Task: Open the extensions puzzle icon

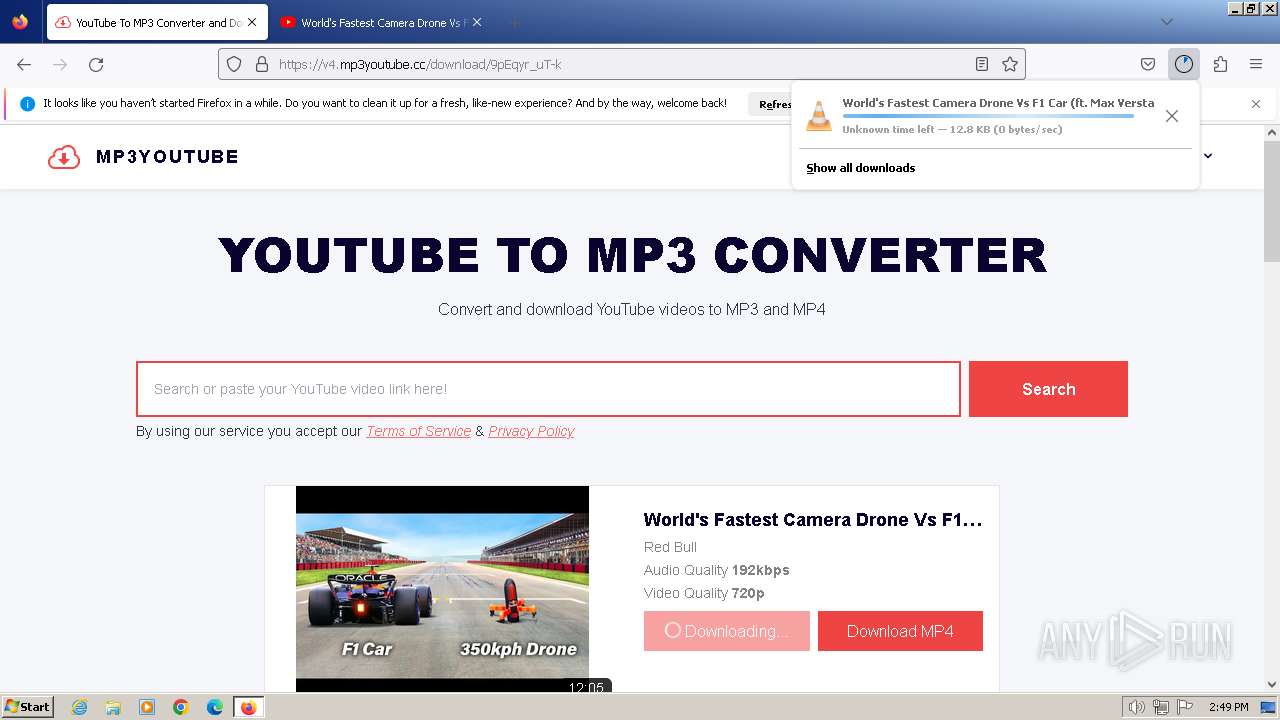Action: click(x=1220, y=64)
